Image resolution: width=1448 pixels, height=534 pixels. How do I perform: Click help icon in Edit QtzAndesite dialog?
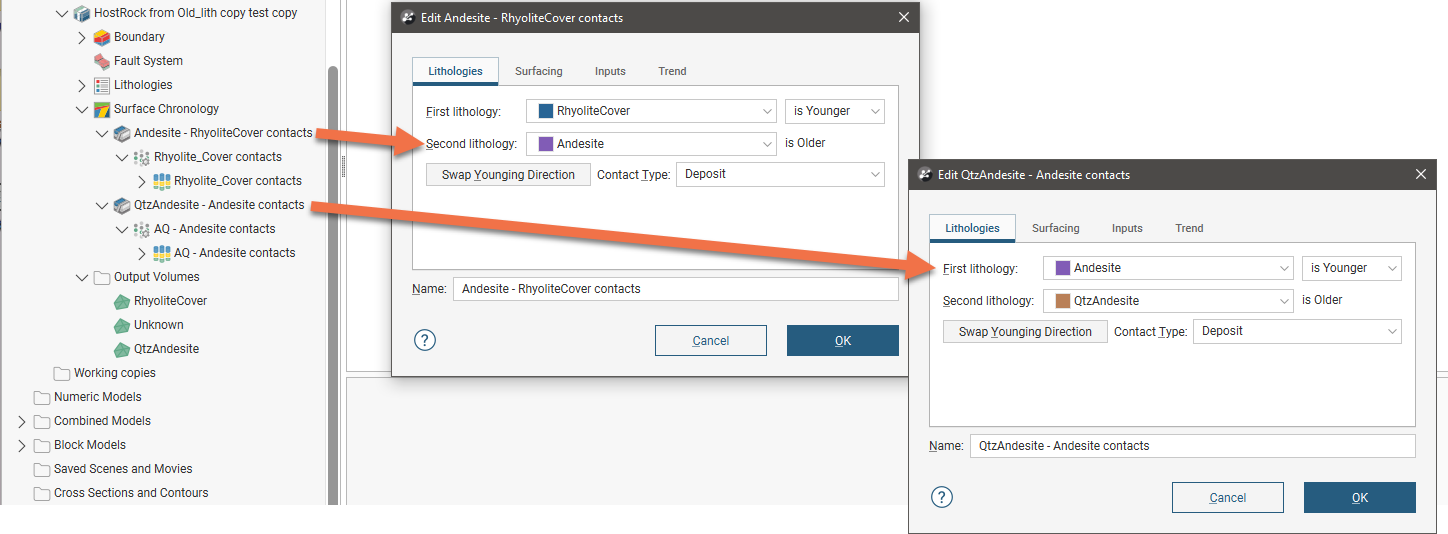pyautogui.click(x=942, y=497)
